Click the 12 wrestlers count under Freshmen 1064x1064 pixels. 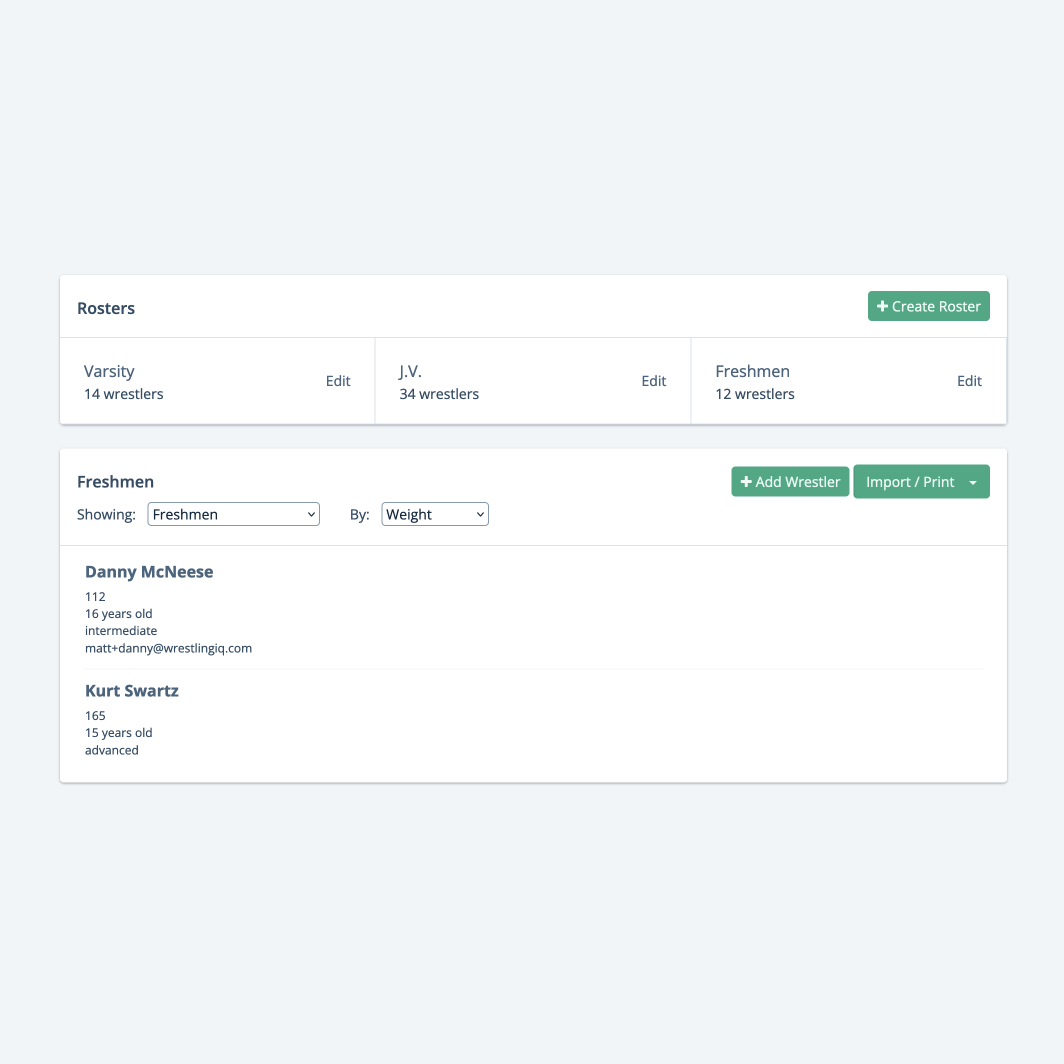point(755,394)
